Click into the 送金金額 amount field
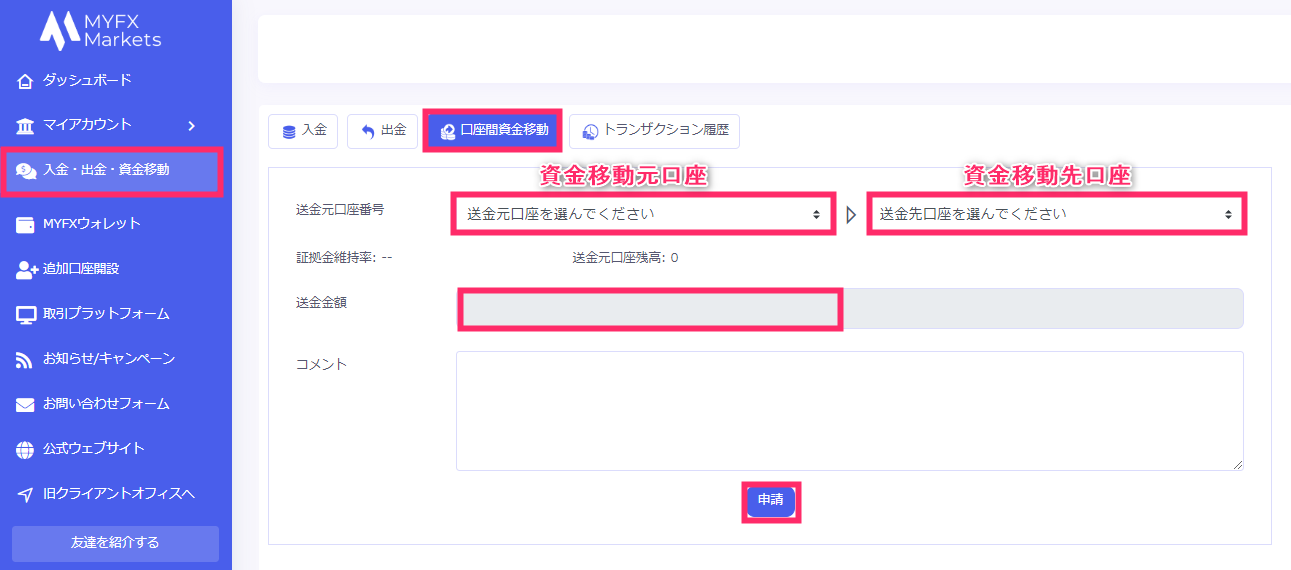Screen dimensions: 1291x570 850,309
